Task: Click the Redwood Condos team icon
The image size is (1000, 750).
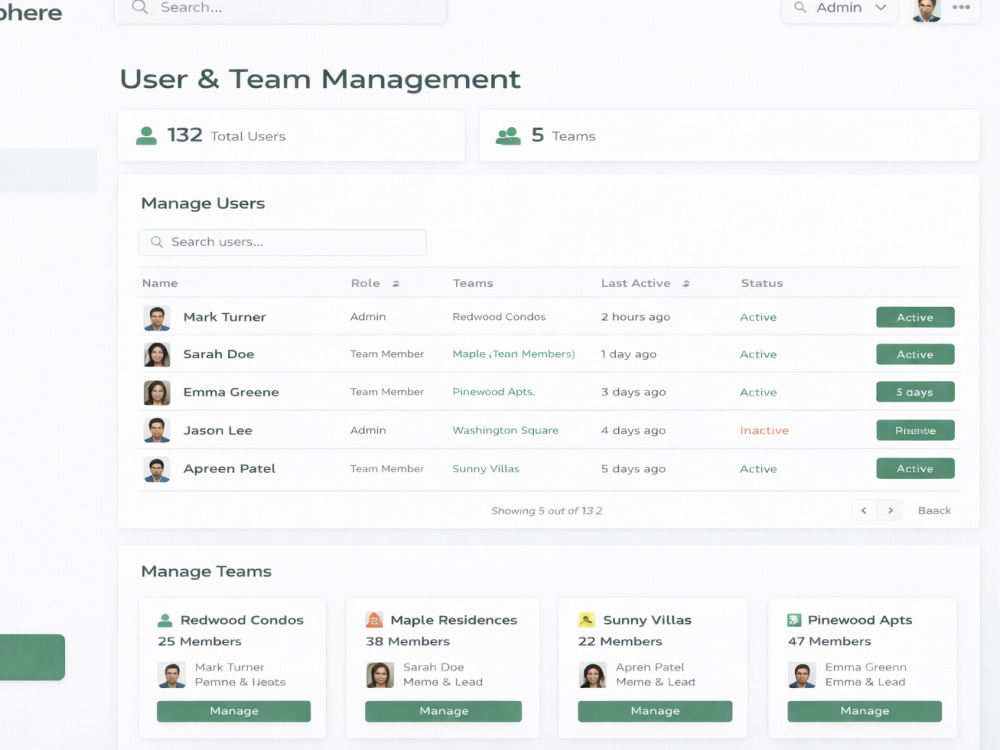Action: point(165,620)
